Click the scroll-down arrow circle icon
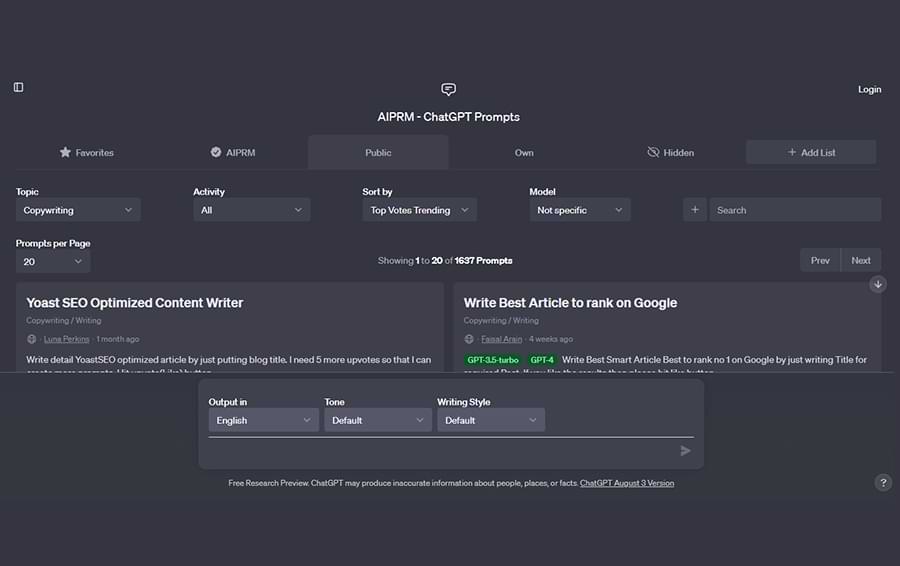 (x=878, y=284)
